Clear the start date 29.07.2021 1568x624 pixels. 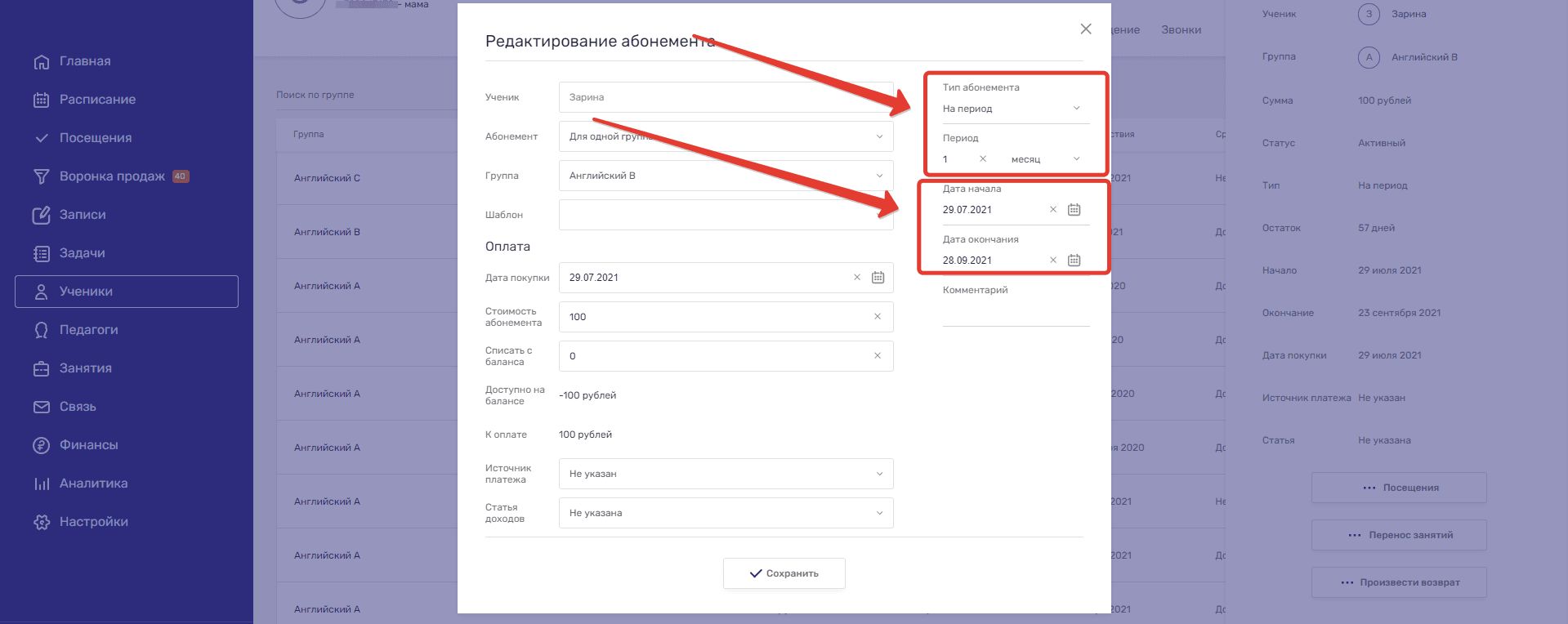click(x=1053, y=210)
